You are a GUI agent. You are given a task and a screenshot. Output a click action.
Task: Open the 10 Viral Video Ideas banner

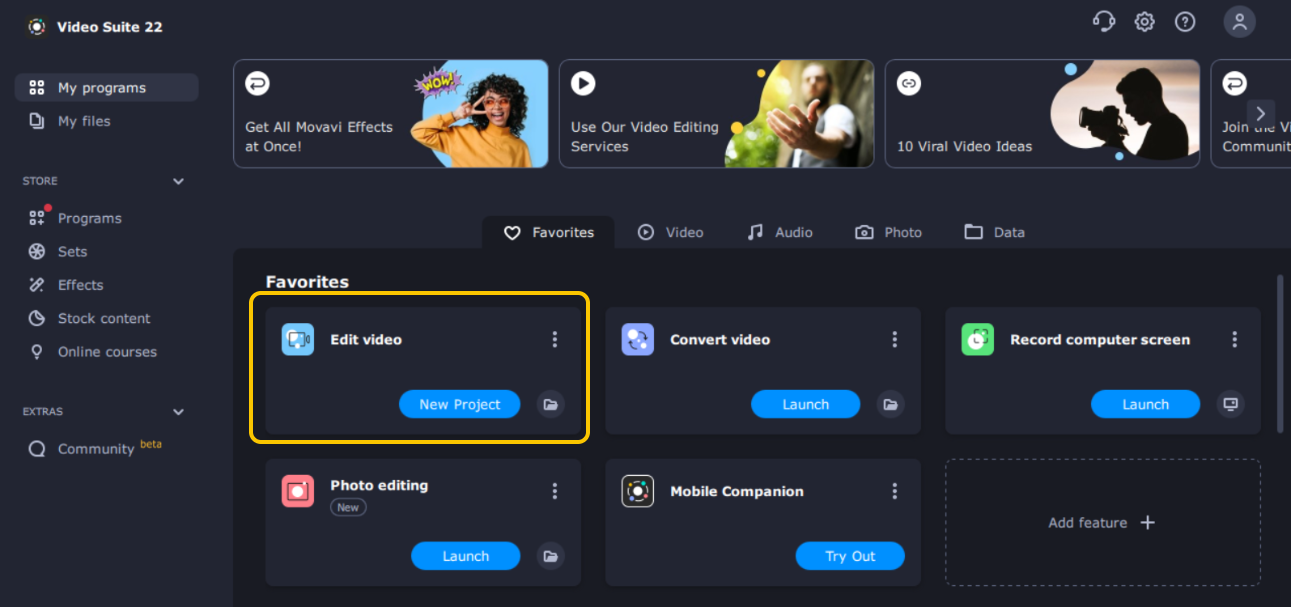pos(1041,113)
